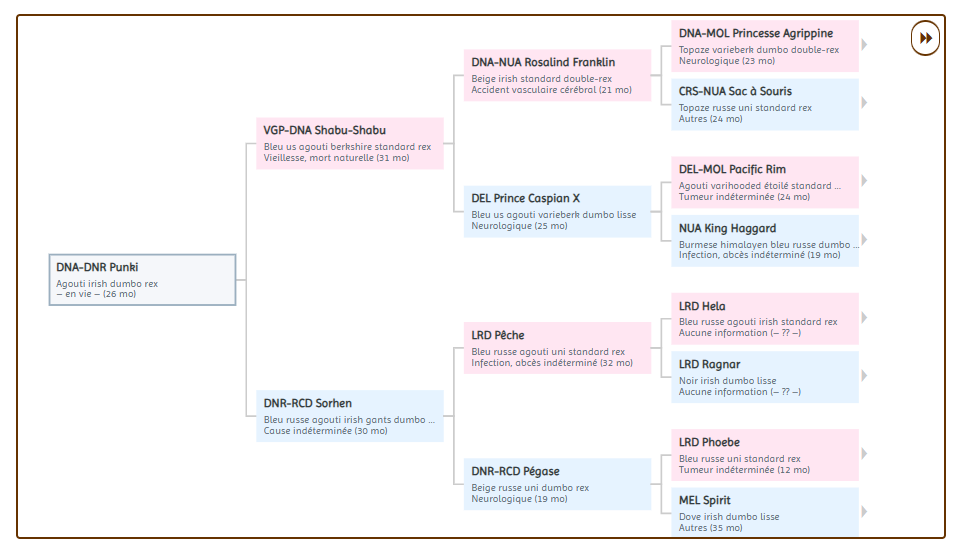The image size is (960, 546).
Task: Expand ancestors of MEL Spirit
Action: point(864,512)
